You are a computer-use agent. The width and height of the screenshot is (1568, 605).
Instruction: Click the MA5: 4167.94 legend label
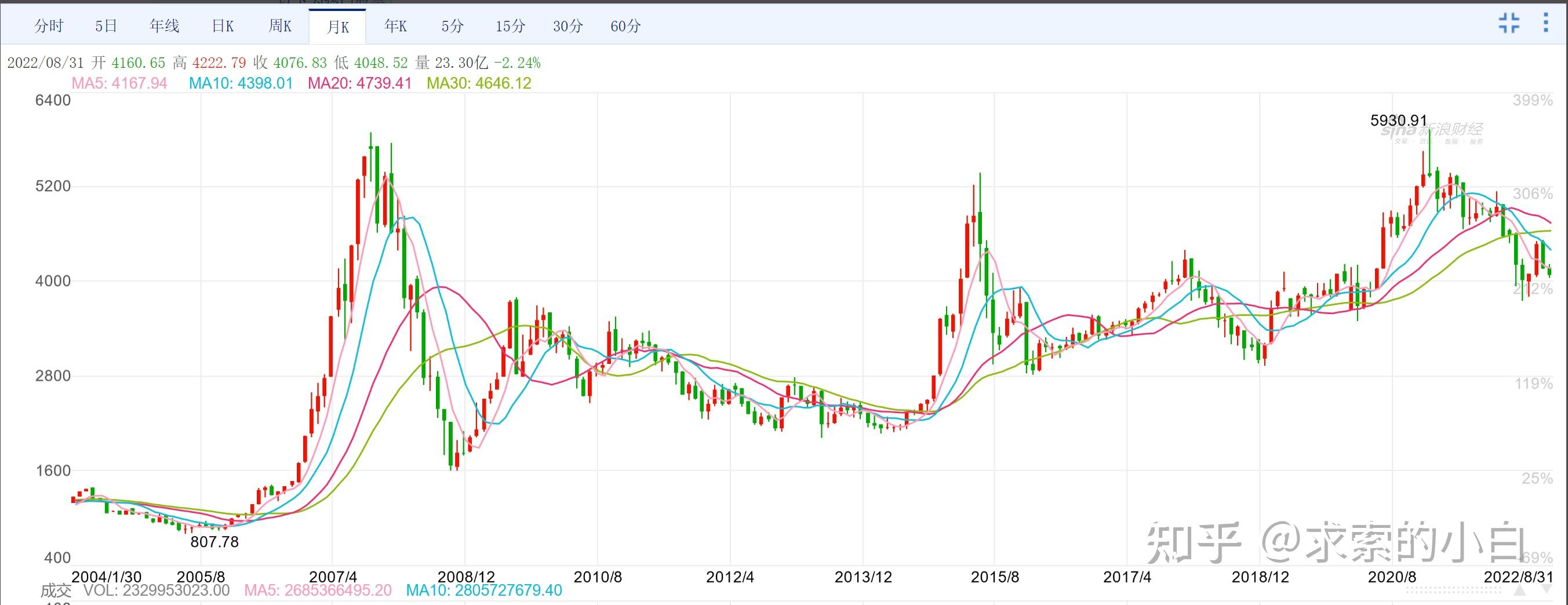tap(119, 83)
